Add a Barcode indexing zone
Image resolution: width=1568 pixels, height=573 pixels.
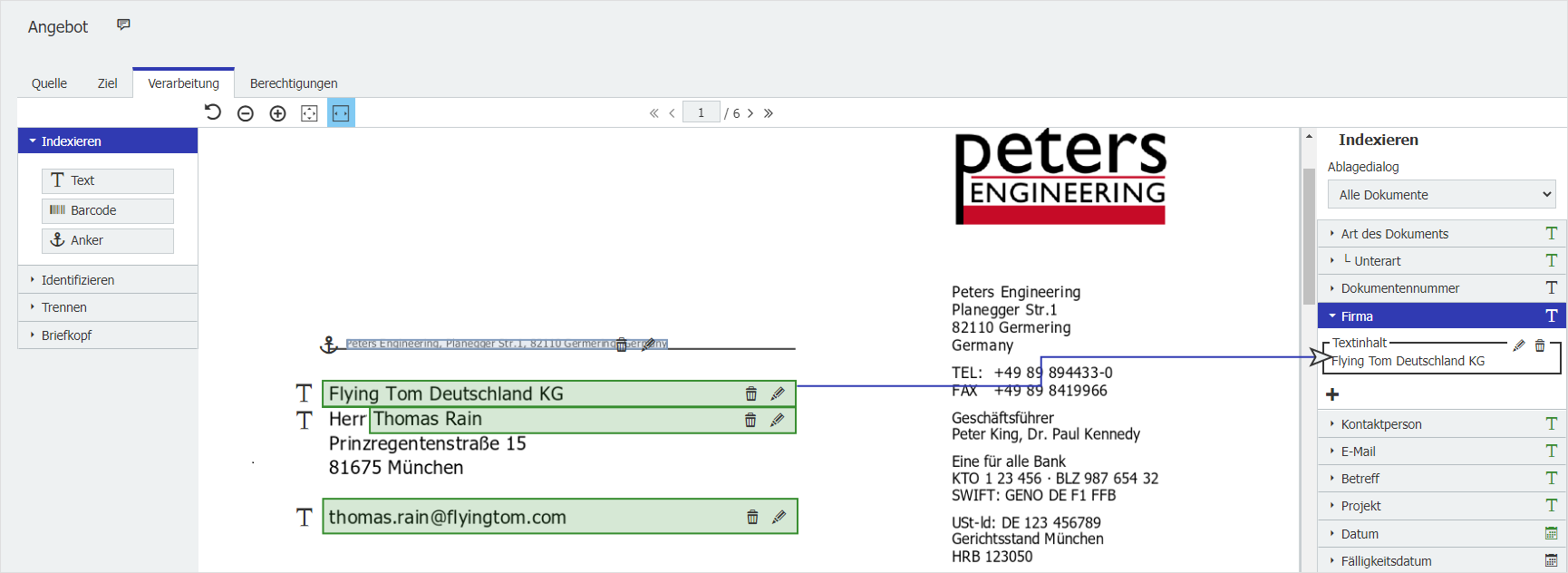pyautogui.click(x=107, y=210)
